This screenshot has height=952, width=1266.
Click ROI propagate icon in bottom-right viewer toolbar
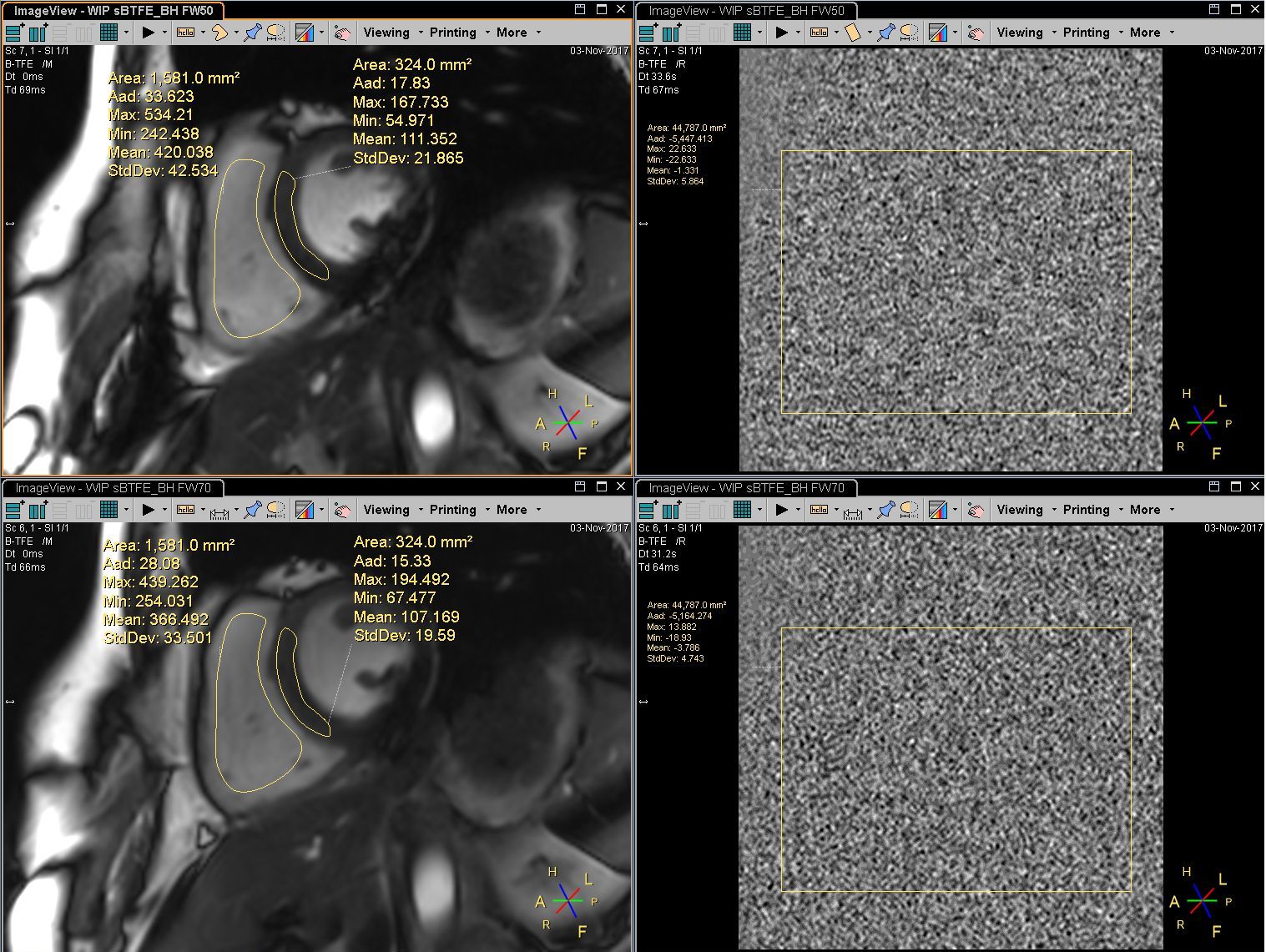coord(910,510)
